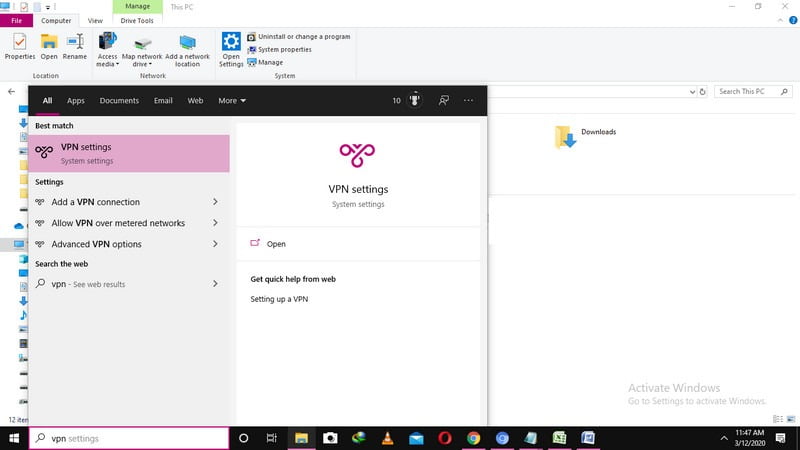Expand the More search filter dropdown
The height and width of the screenshot is (450, 800).
tap(232, 101)
